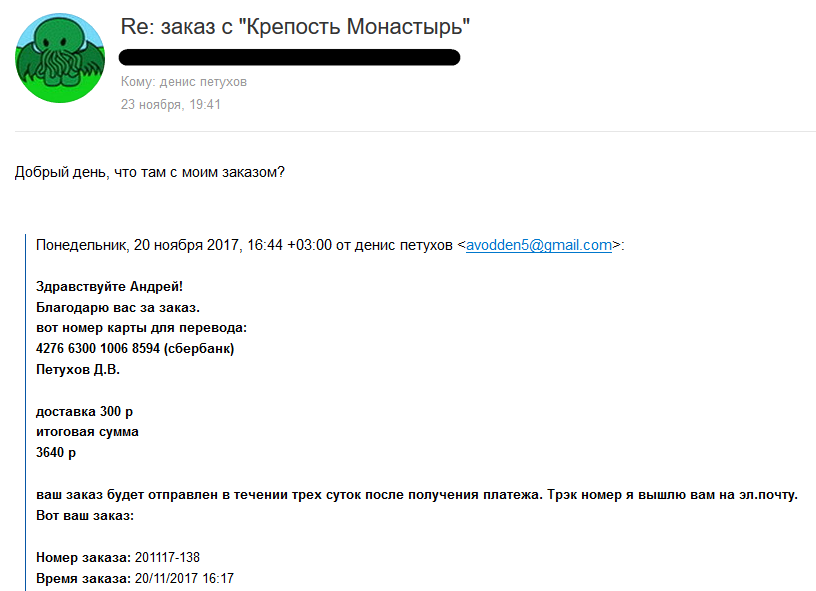Click the order time 20/11/2017 16:17
Image resolution: width=816 pixels, height=591 pixels.
[x=184, y=579]
